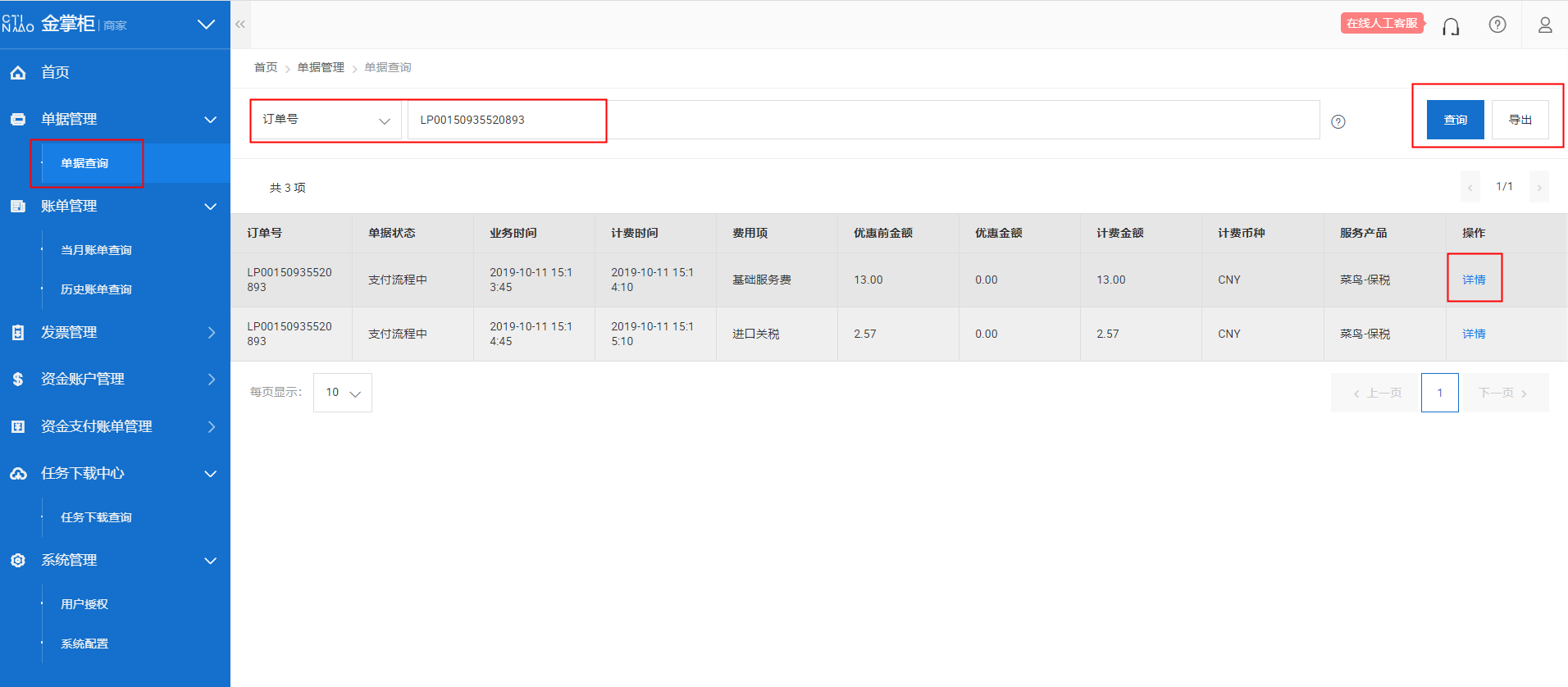This screenshot has width=1568, height=687.
Task: Click the help question mark in top bar
Action: point(1497,25)
